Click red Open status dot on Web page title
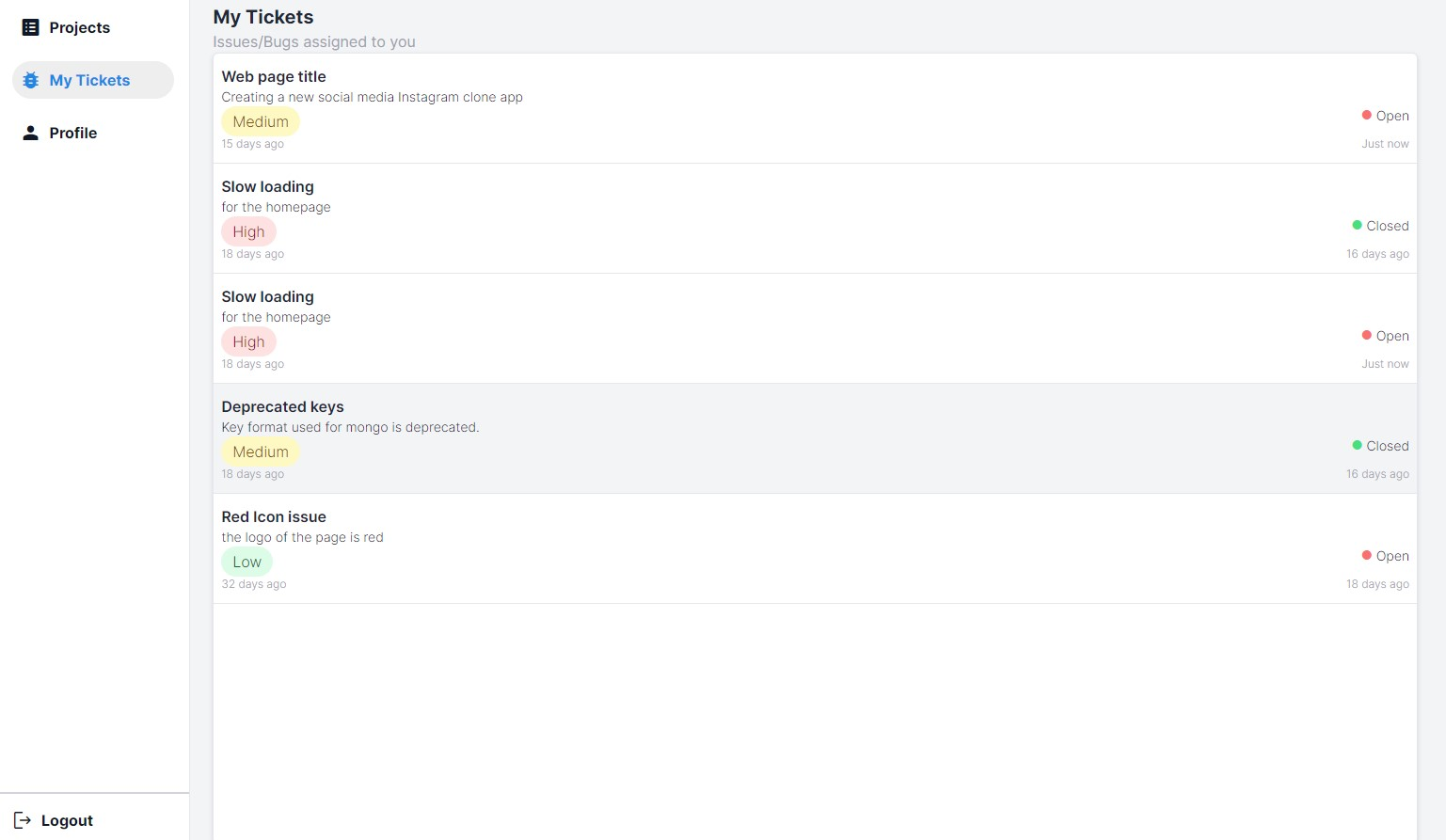Viewport: 1446px width, 840px height. coord(1366,115)
